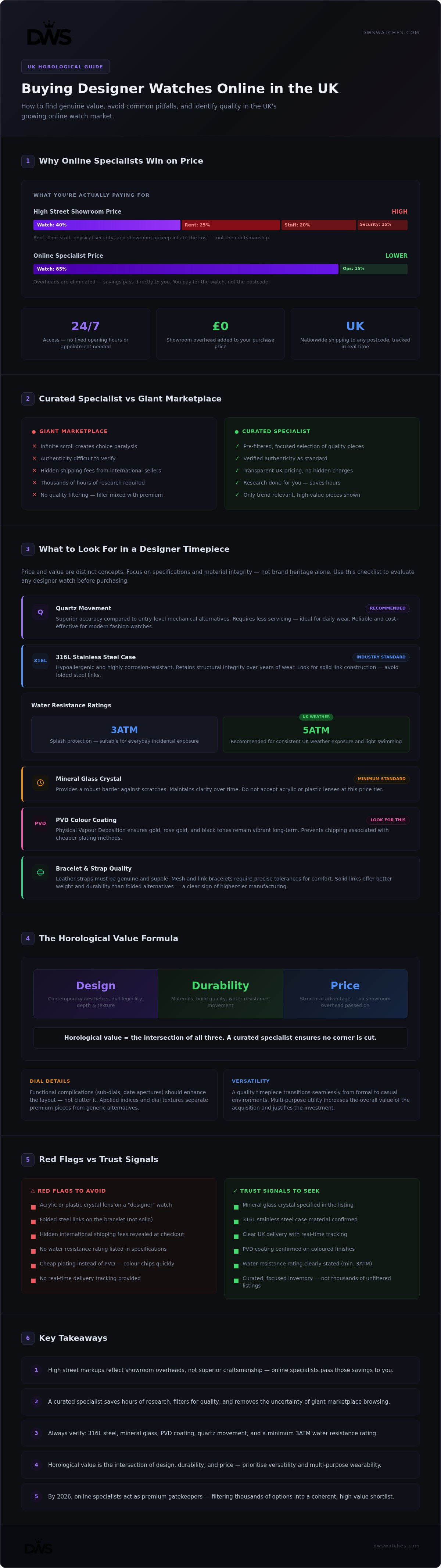
Task: Select the UK Horological Guide tag
Action: [x=66, y=67]
